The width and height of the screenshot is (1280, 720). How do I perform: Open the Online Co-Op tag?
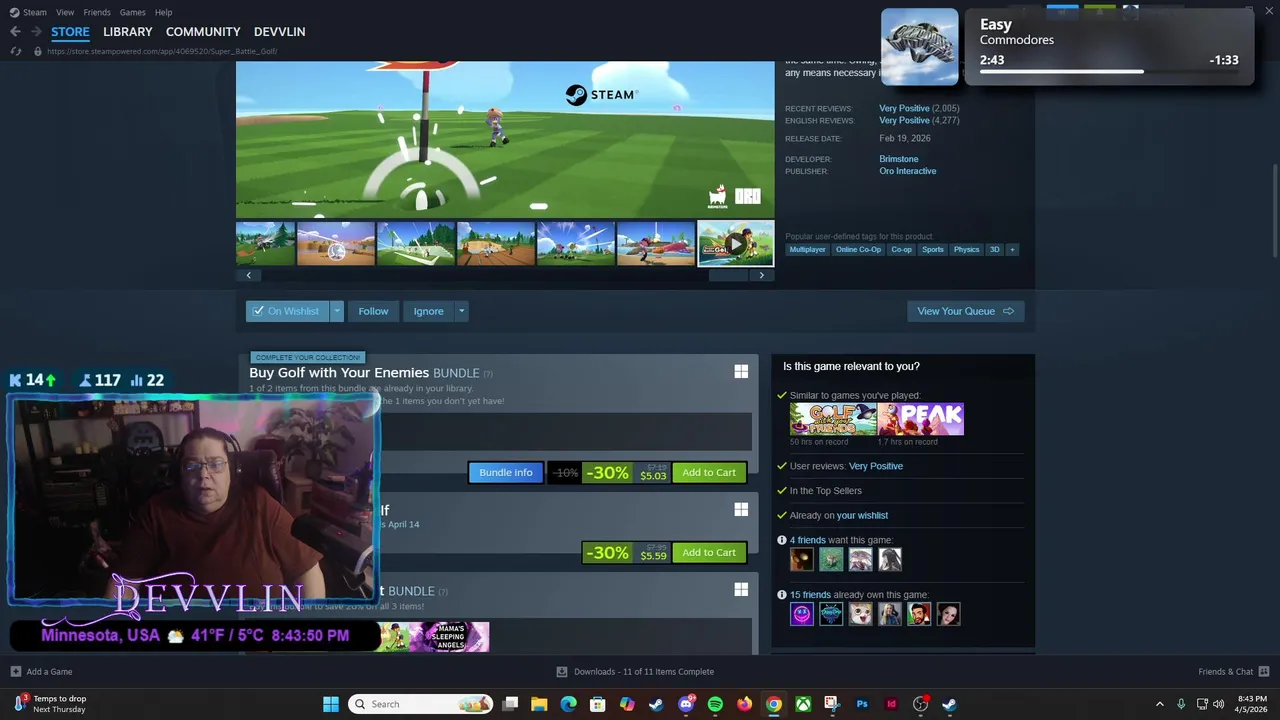coord(858,249)
